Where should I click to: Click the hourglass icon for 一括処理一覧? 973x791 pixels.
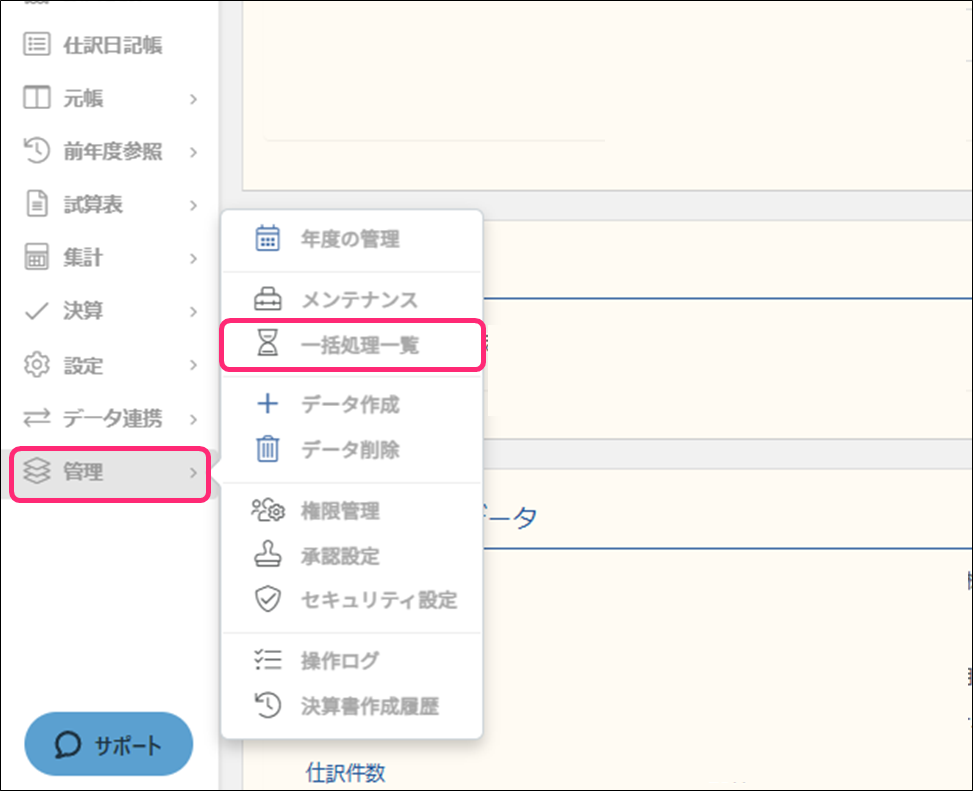(268, 346)
